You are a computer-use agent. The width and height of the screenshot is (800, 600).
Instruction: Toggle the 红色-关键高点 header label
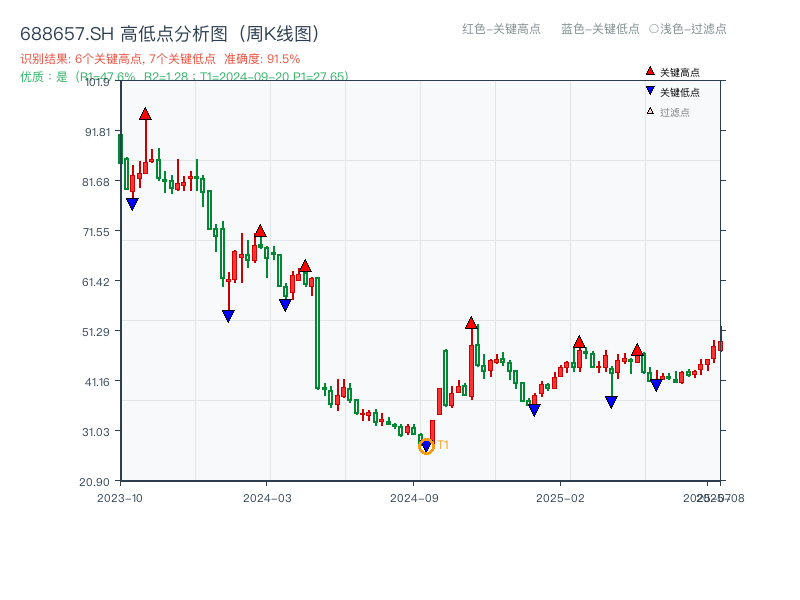click(501, 29)
